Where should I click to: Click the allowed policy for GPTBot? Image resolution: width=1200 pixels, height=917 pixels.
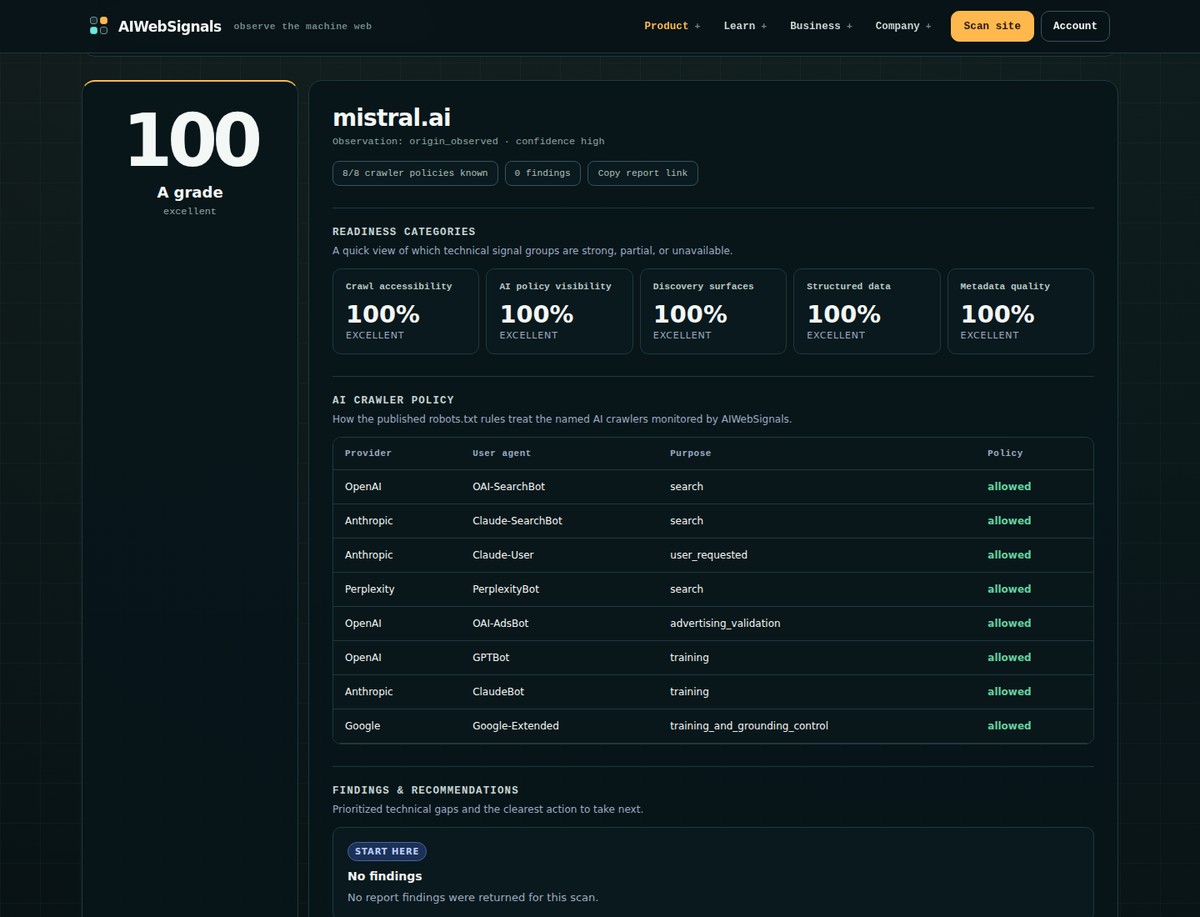(1009, 657)
